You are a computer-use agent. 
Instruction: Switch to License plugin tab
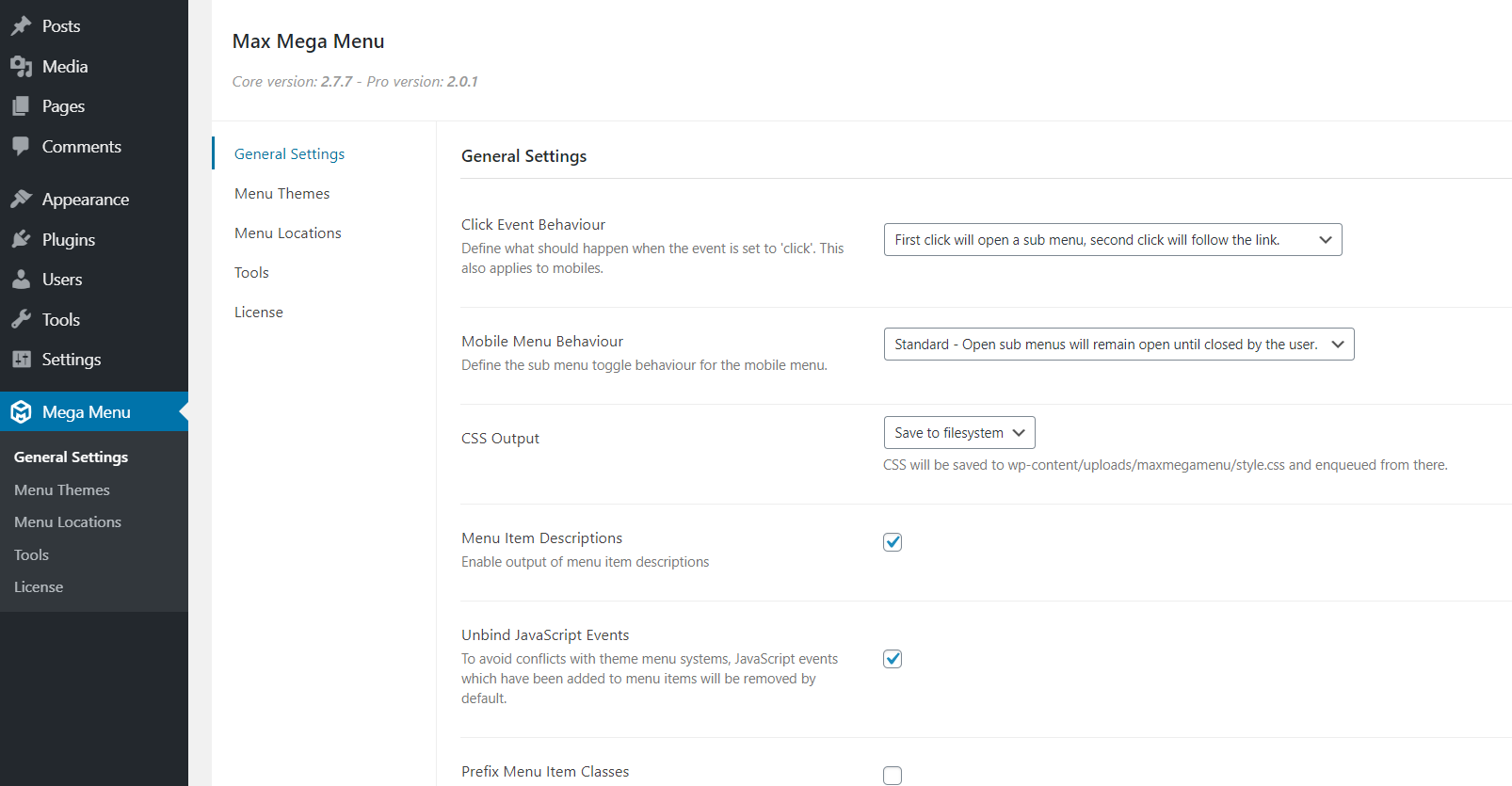click(x=259, y=313)
